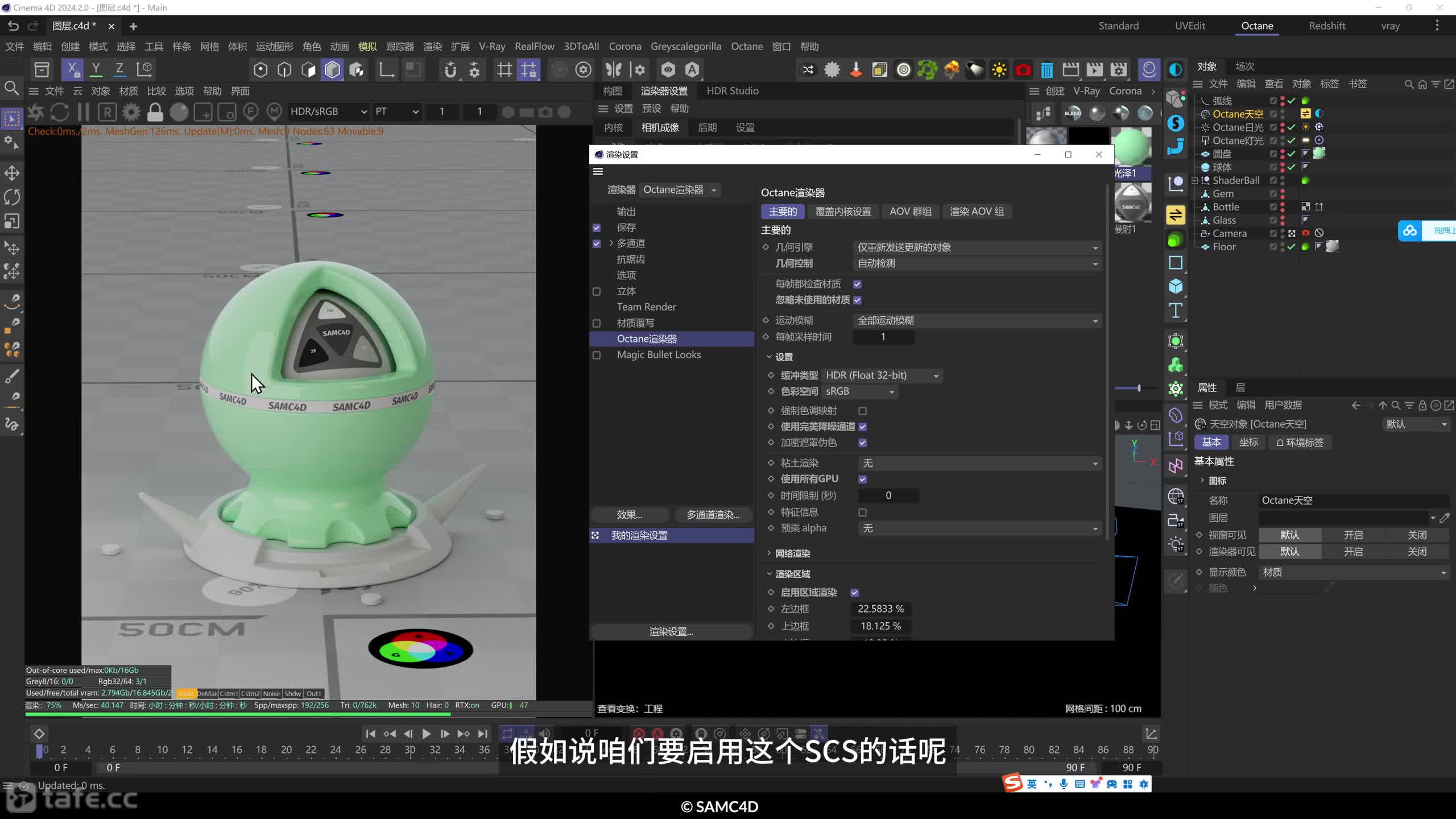This screenshot has width=1456, height=819.
Task: Click the Octane pause render icon
Action: (x=83, y=112)
